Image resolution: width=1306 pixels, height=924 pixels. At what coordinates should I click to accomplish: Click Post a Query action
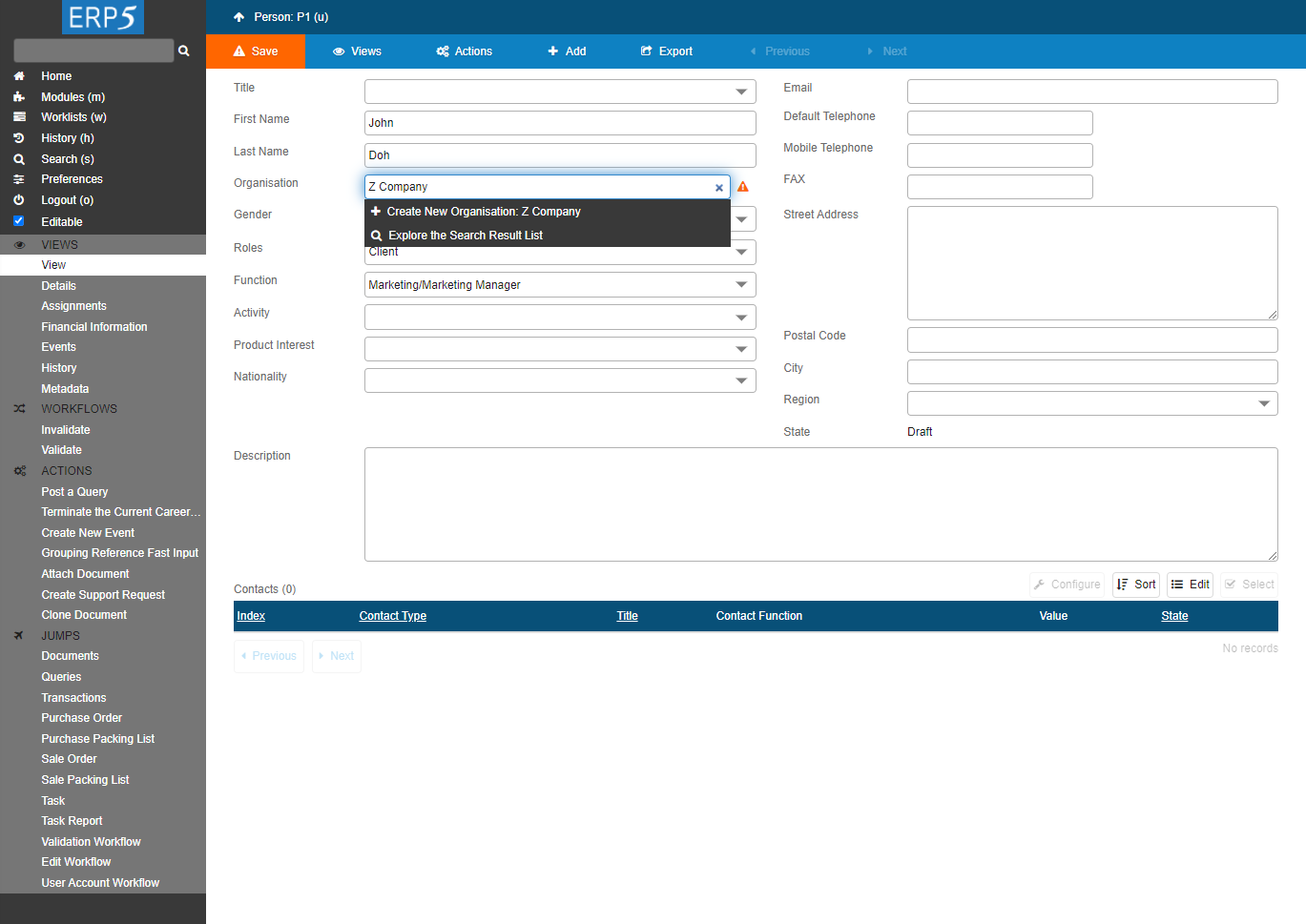[103, 492]
